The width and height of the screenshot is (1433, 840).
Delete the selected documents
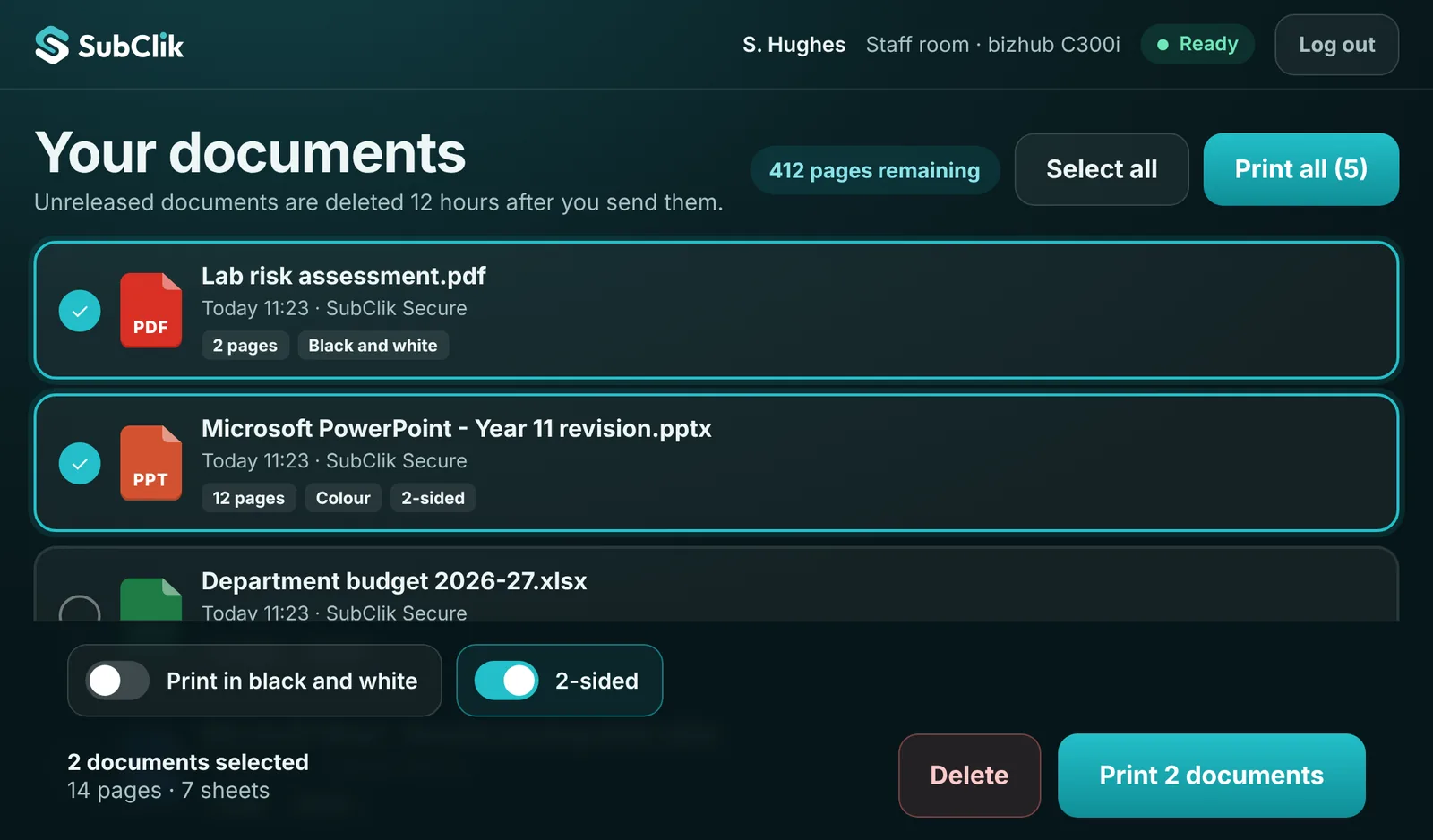pyautogui.click(x=969, y=776)
